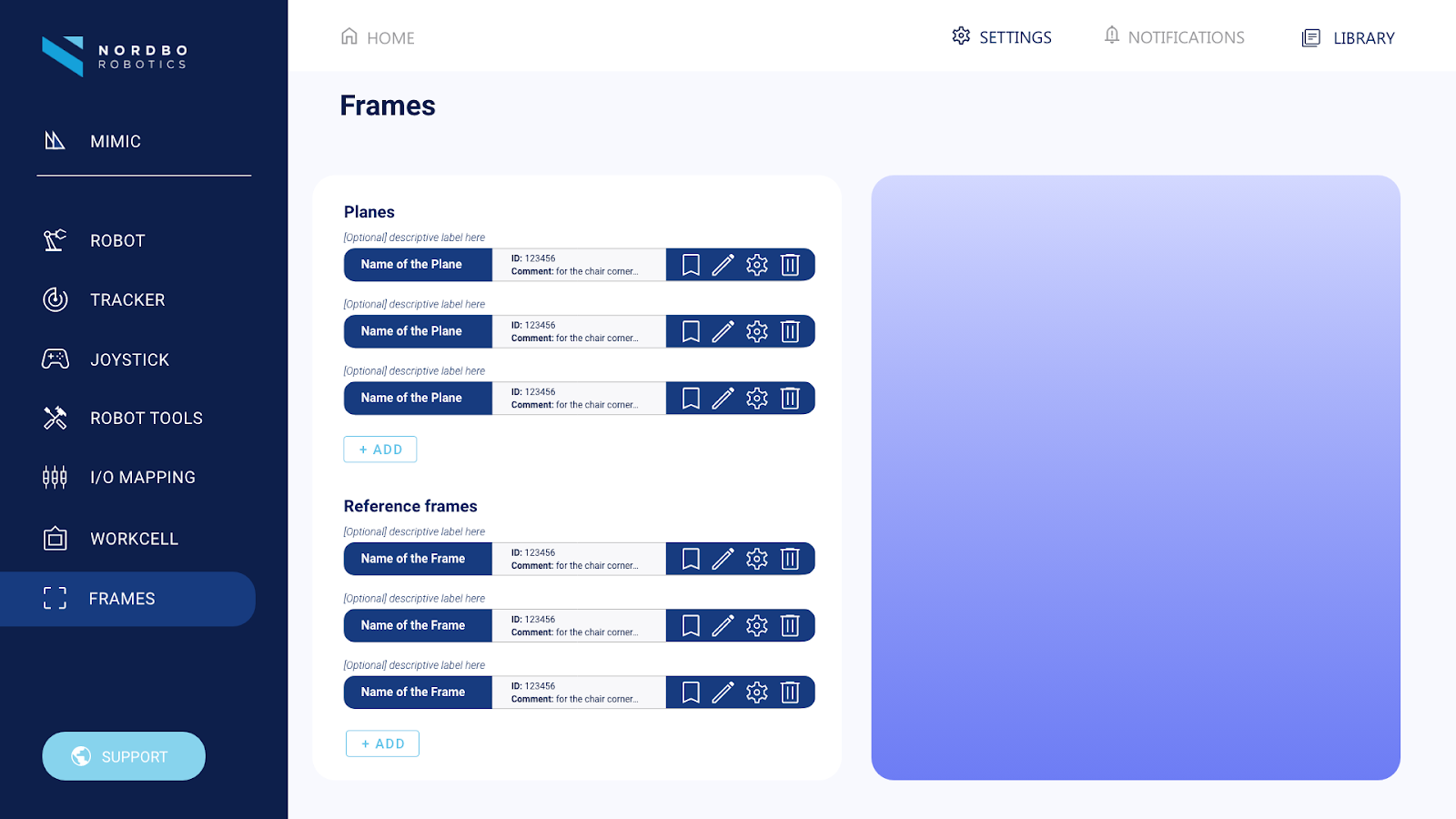The width and height of the screenshot is (1456, 819).
Task: Bookmark the first Plane entry
Action: [690, 264]
